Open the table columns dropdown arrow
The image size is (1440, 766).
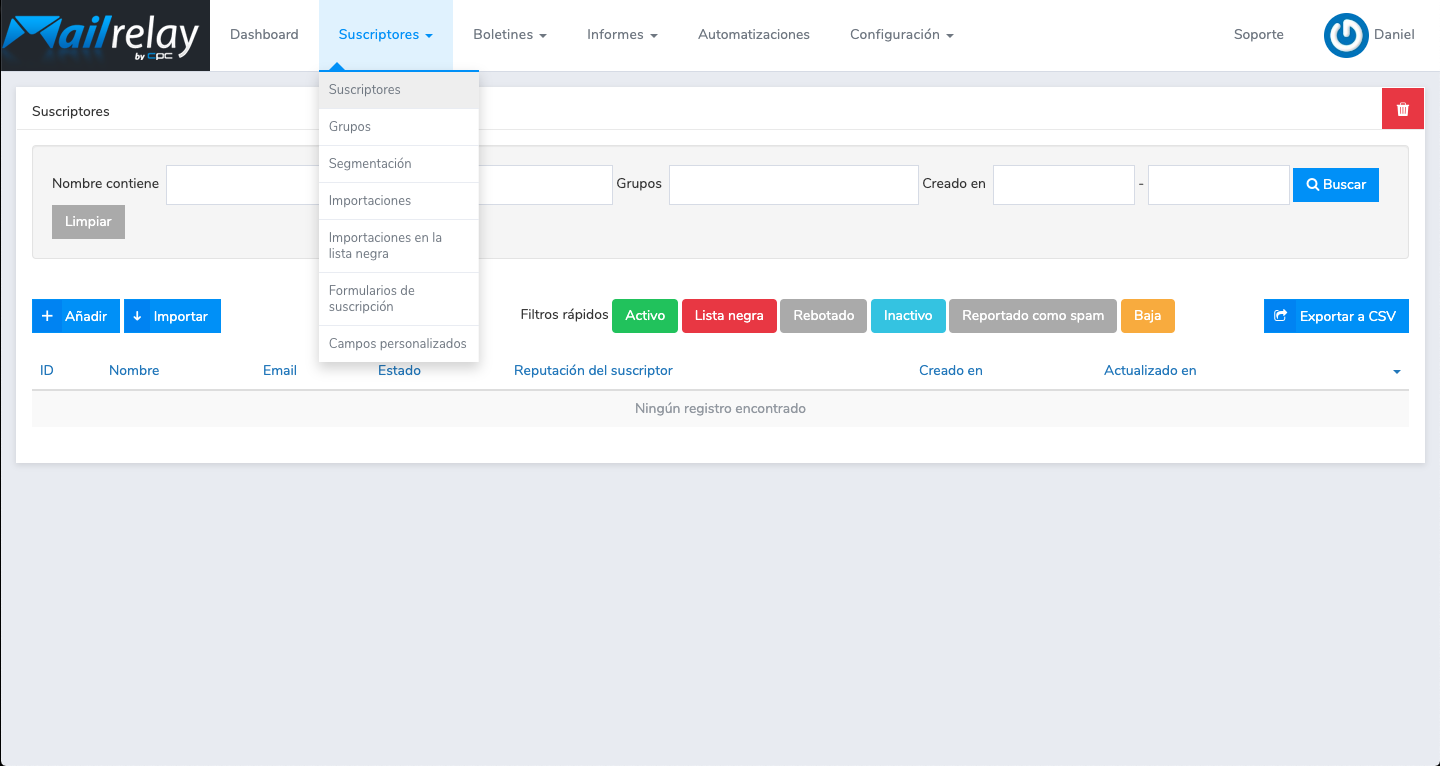[x=1397, y=372]
